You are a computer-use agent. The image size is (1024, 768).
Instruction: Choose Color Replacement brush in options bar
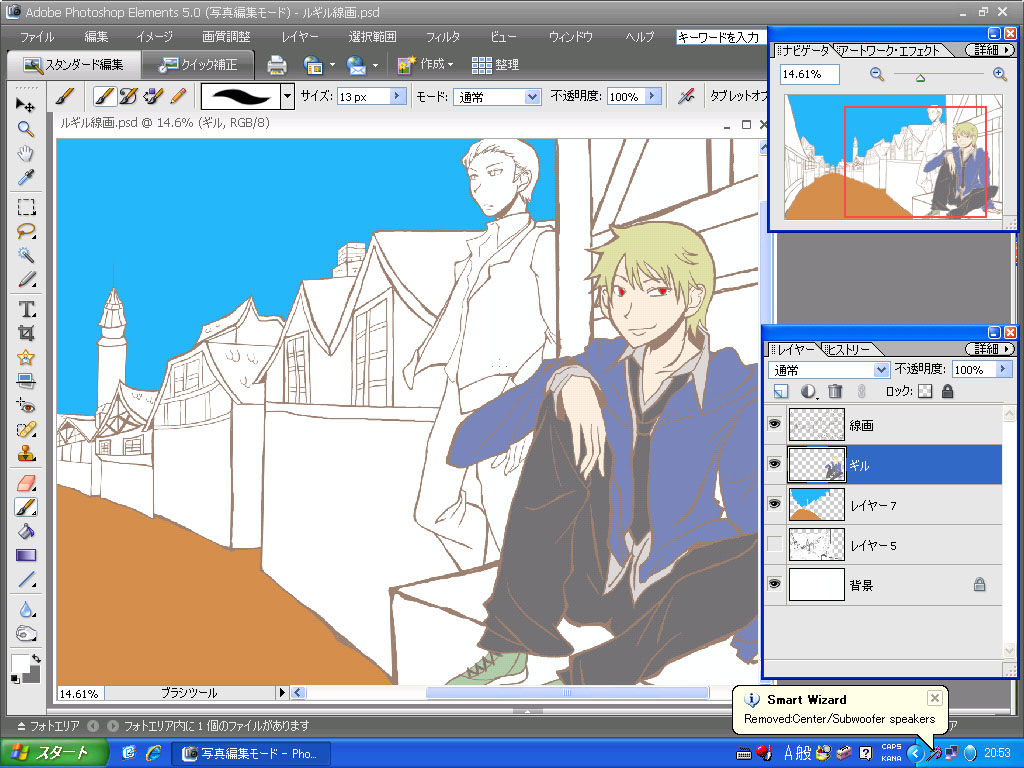[153, 97]
